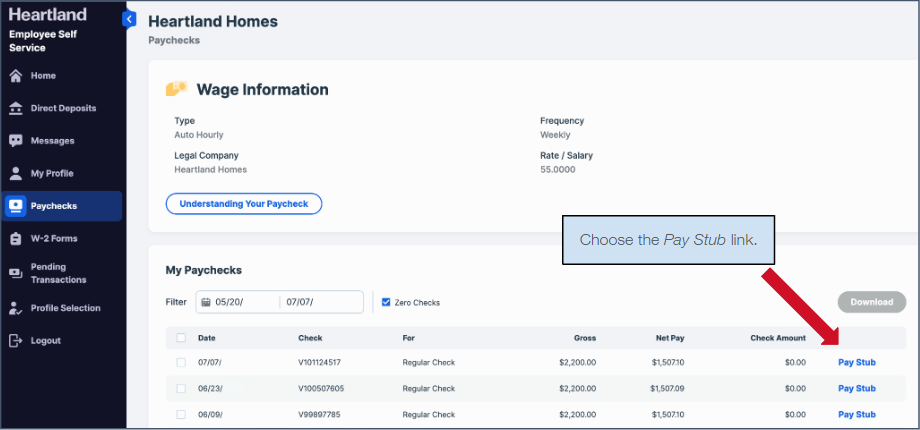Click the Auto Hourly wage type value

click(x=199, y=135)
